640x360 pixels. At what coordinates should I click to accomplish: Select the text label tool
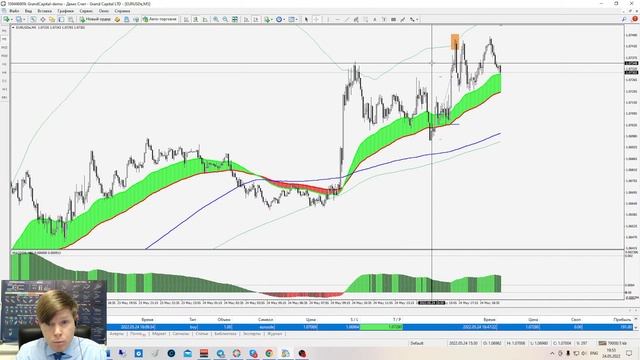[x=384, y=19]
